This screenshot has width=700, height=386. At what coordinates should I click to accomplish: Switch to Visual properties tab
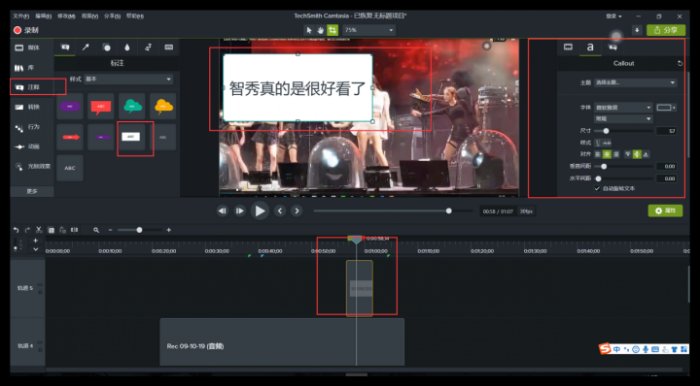click(568, 47)
